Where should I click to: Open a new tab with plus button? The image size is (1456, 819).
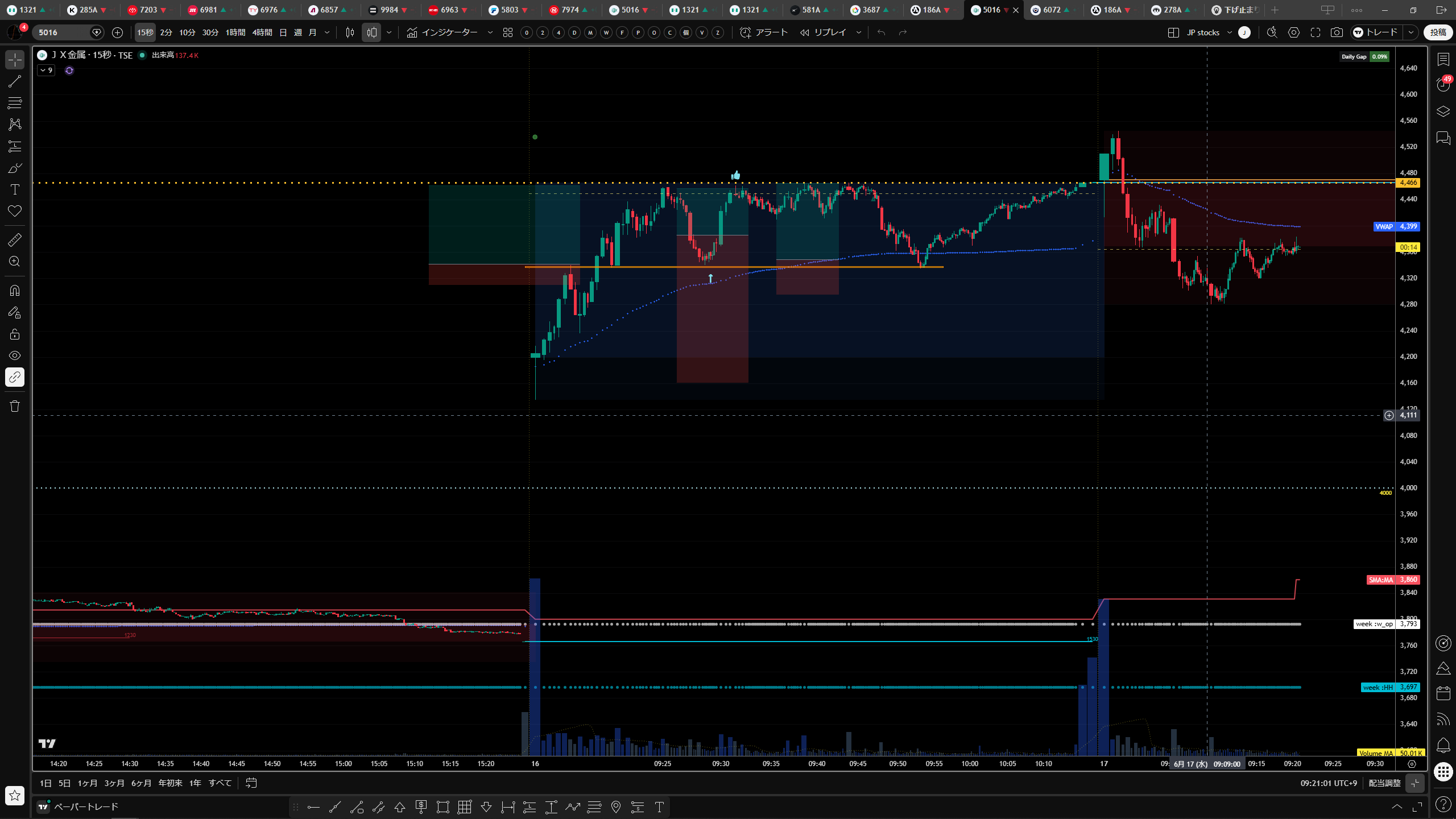click(1275, 10)
